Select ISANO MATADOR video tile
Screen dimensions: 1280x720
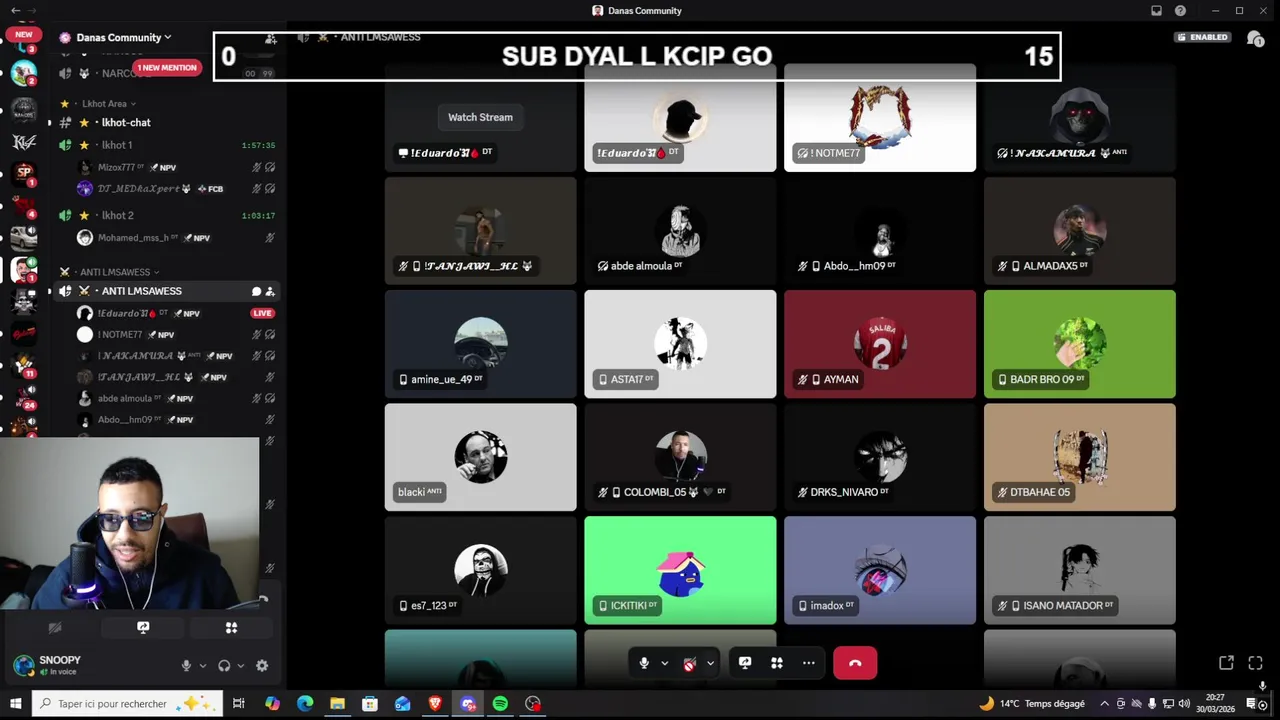[x=1080, y=570]
